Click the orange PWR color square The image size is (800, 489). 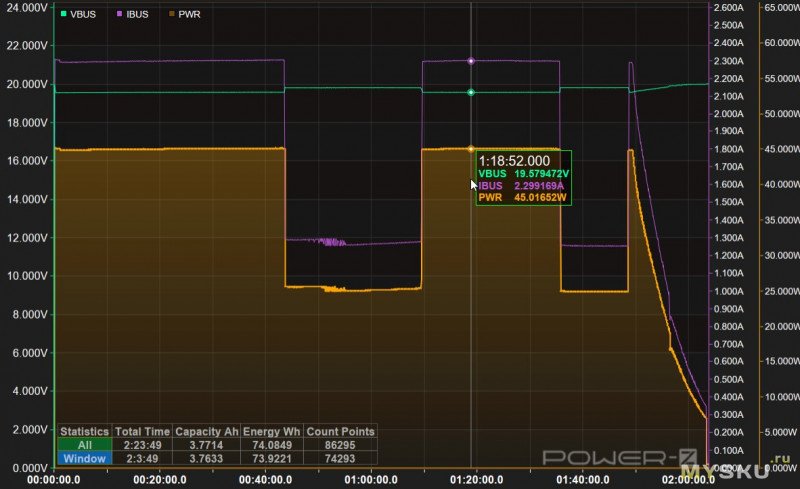[172, 14]
